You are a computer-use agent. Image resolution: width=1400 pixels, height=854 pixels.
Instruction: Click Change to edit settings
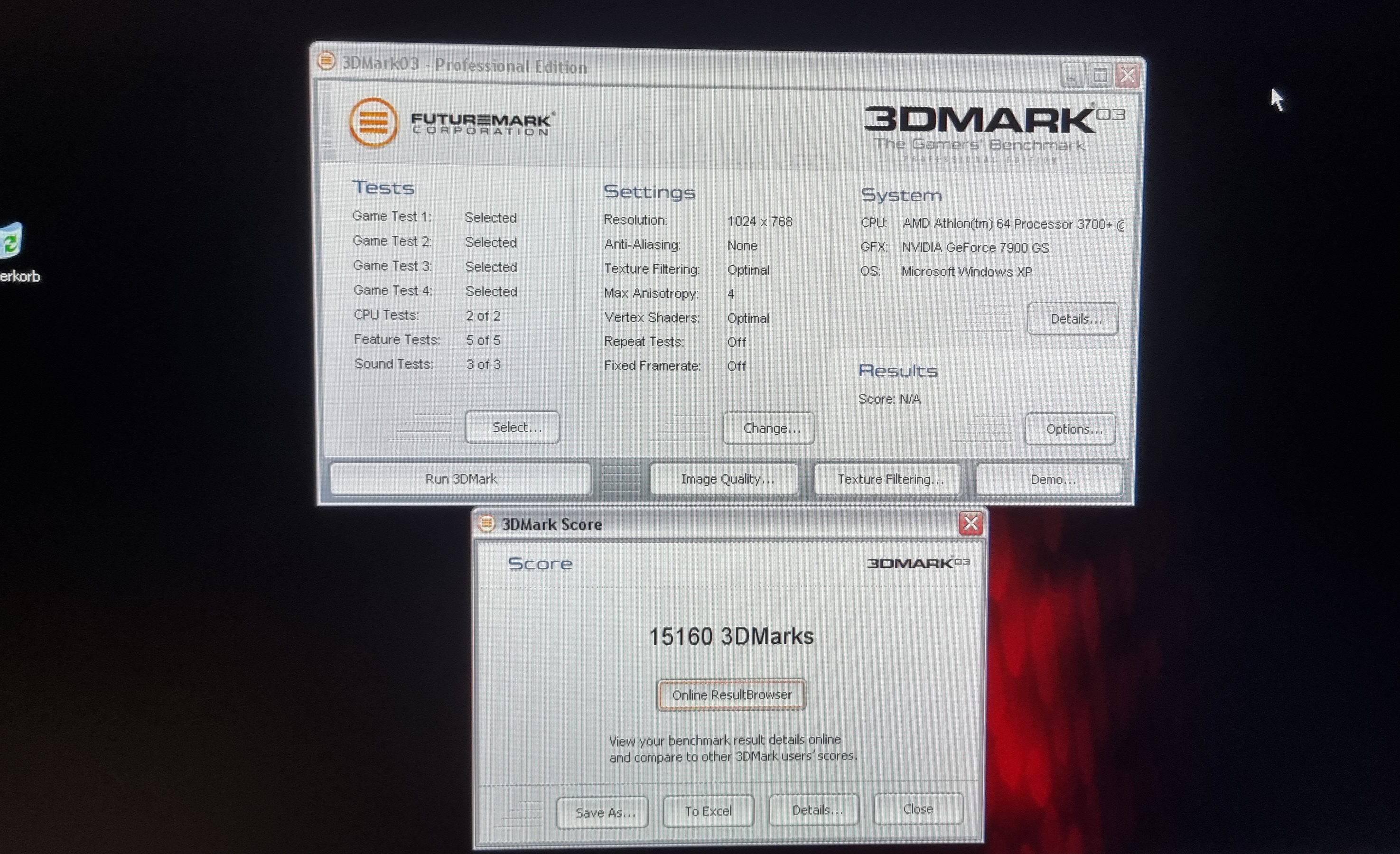pyautogui.click(x=769, y=428)
